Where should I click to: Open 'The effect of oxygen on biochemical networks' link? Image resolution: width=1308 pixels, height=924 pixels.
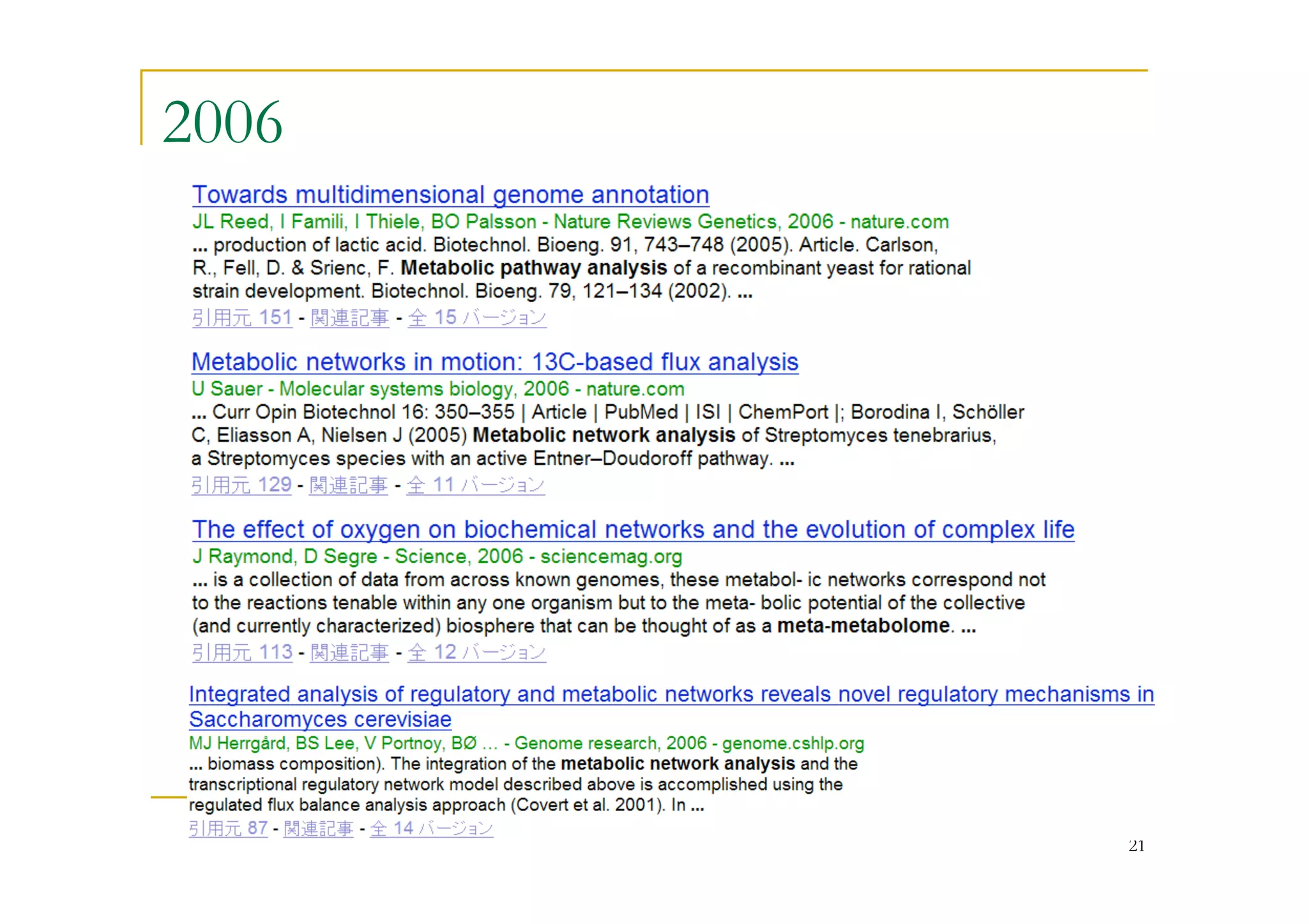click(x=632, y=529)
